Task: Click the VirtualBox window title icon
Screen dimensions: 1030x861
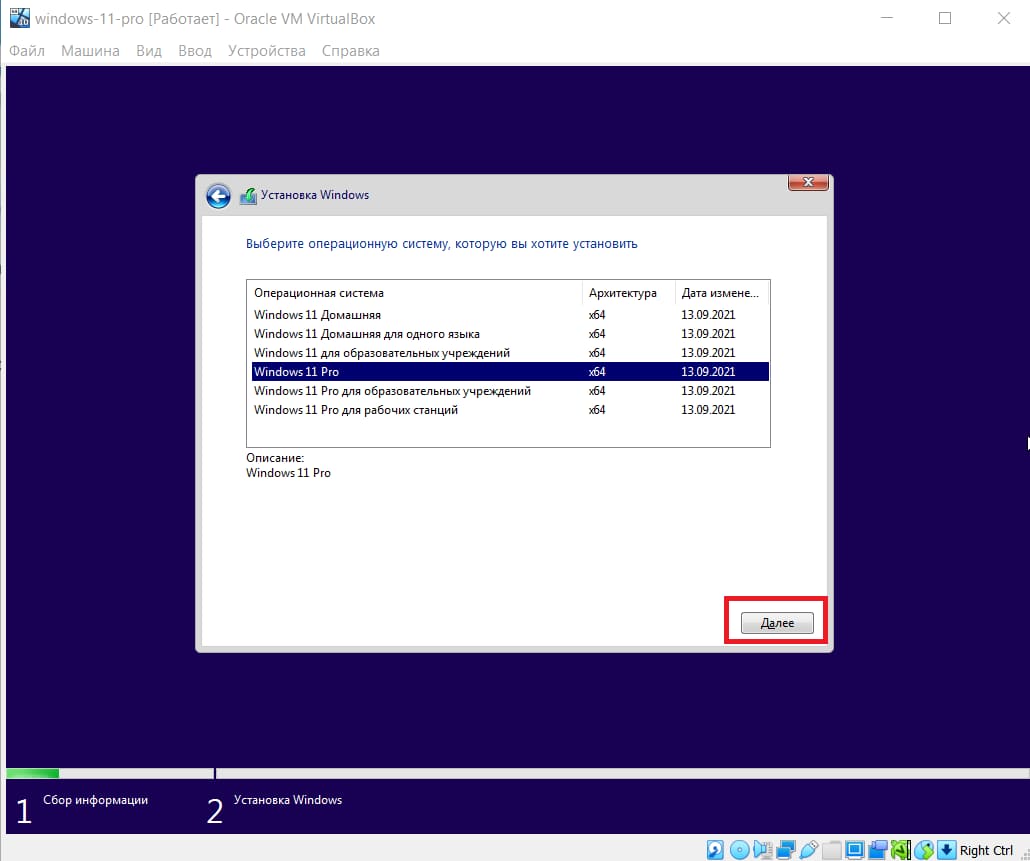Action: [x=19, y=18]
